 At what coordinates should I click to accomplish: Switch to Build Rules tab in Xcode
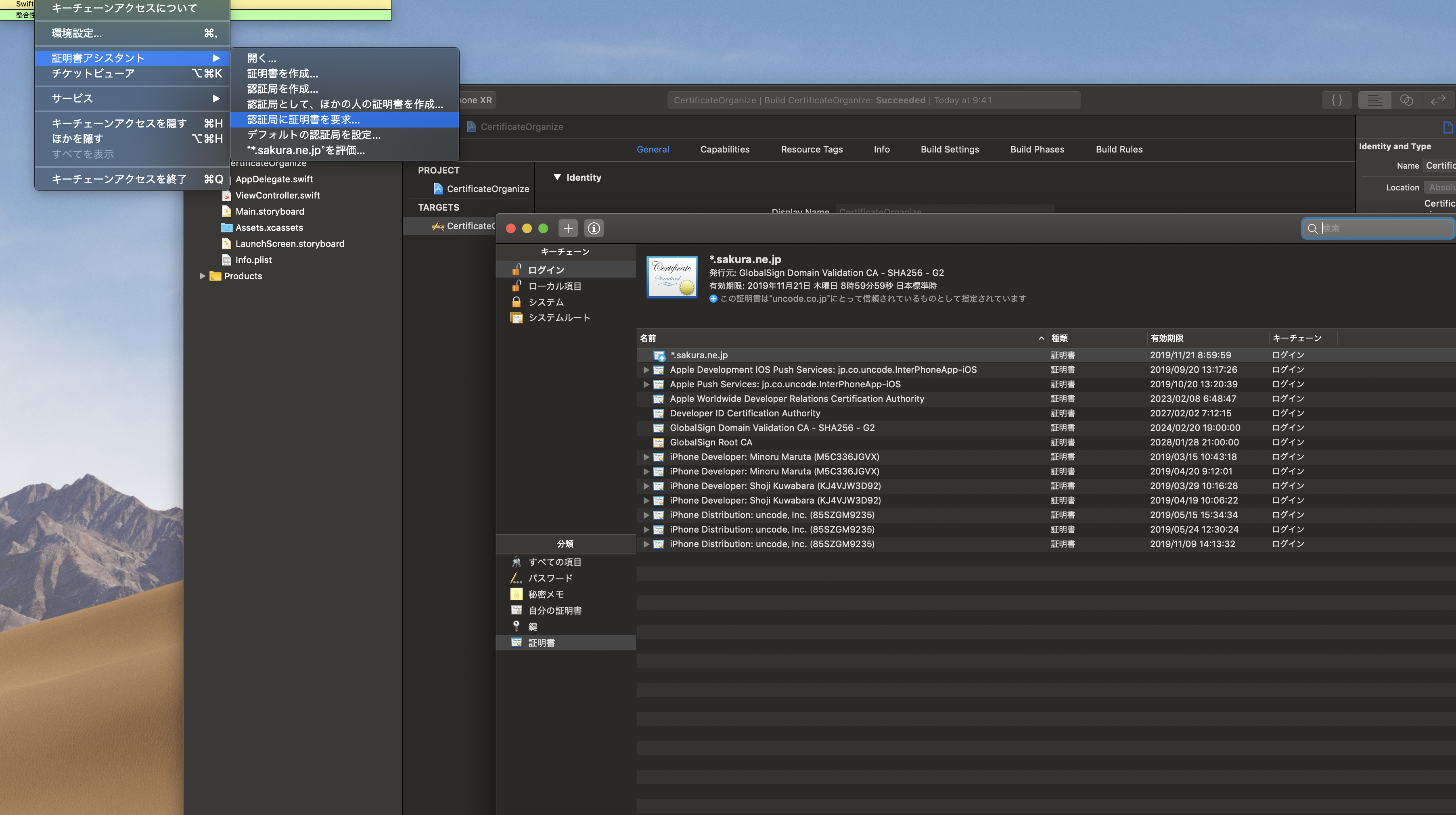(1119, 149)
